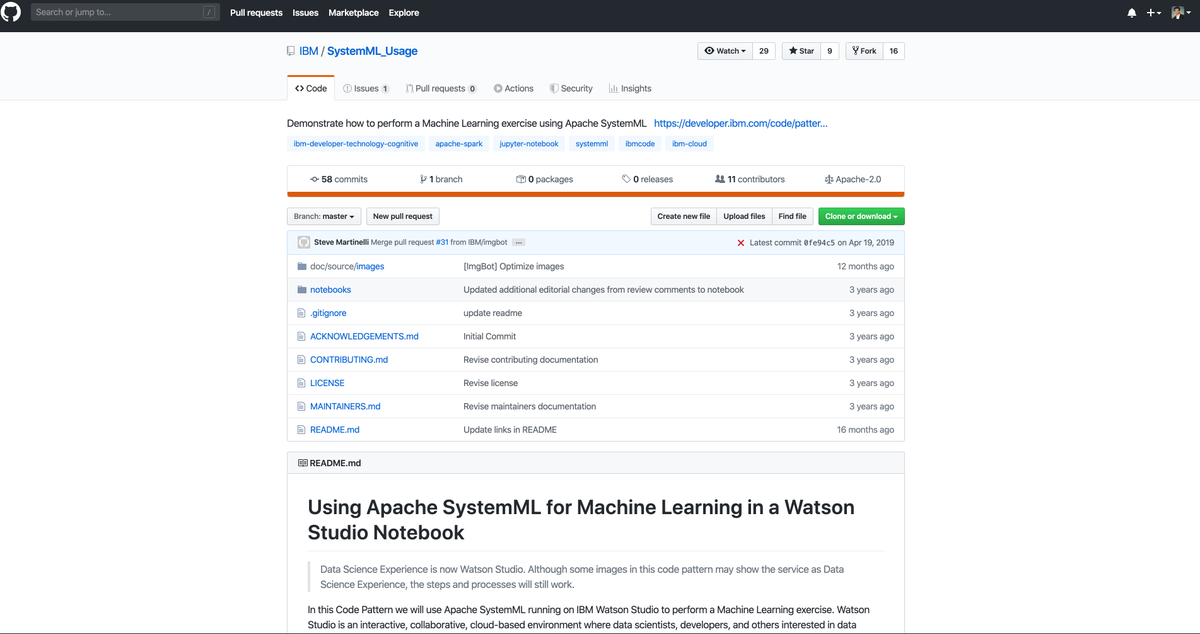Open Watch dropdown button
The image size is (1200, 634).
pos(725,51)
